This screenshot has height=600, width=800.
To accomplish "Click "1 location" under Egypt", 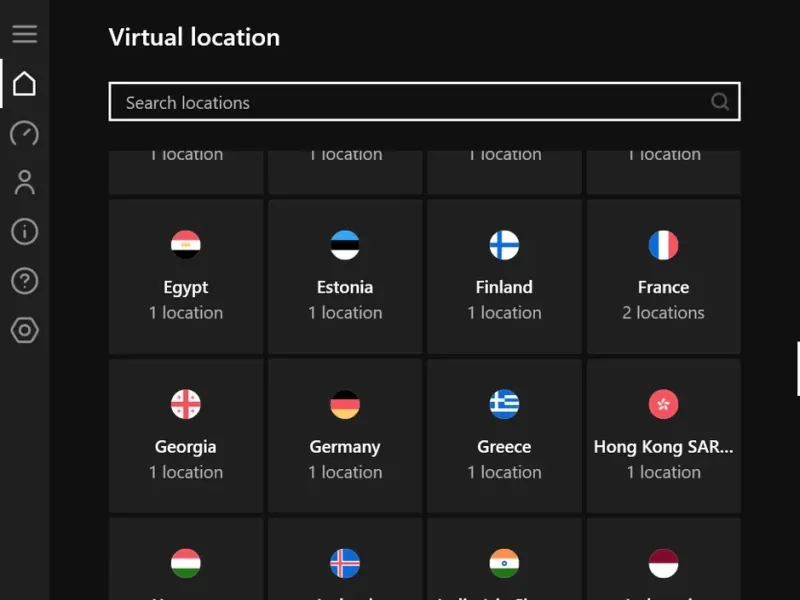I will point(186,313).
